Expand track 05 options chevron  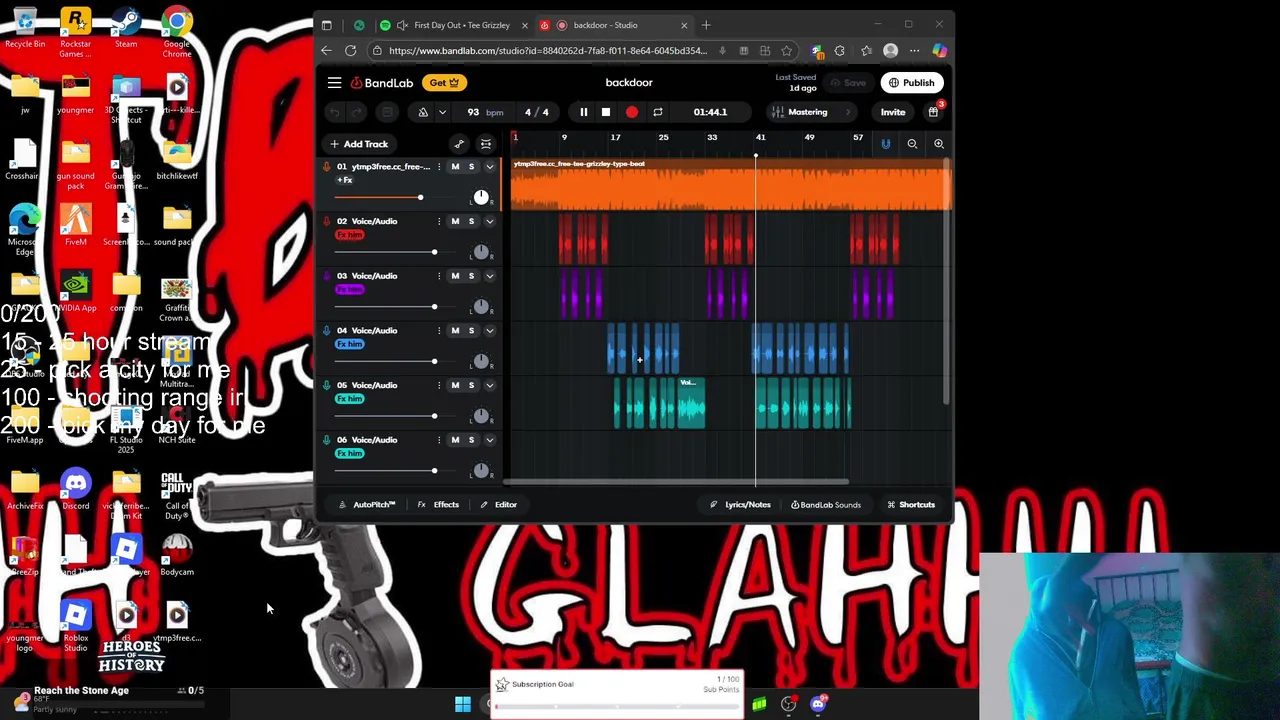point(489,385)
